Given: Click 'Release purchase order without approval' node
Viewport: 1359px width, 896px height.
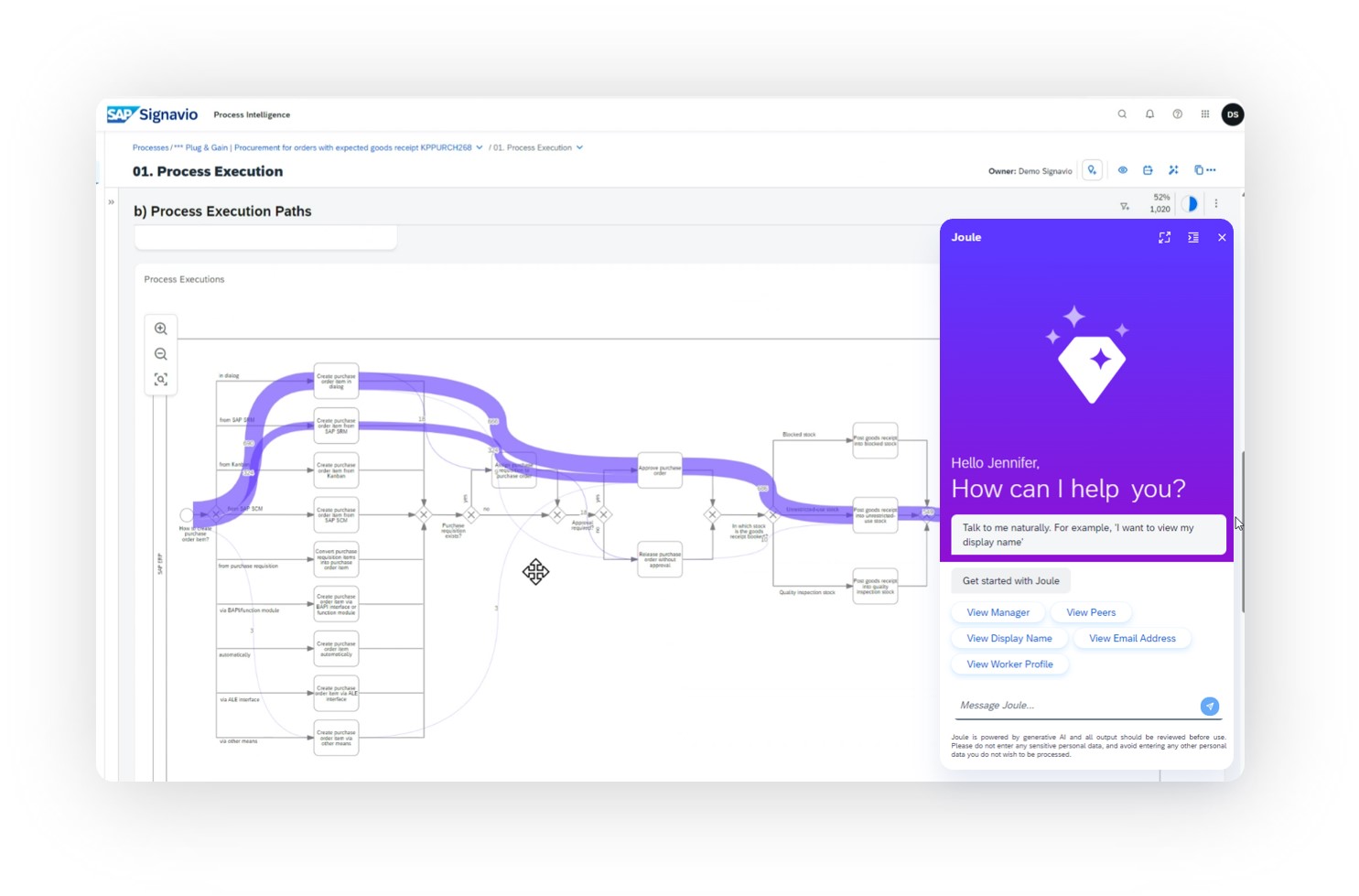Looking at the screenshot, I should (660, 559).
